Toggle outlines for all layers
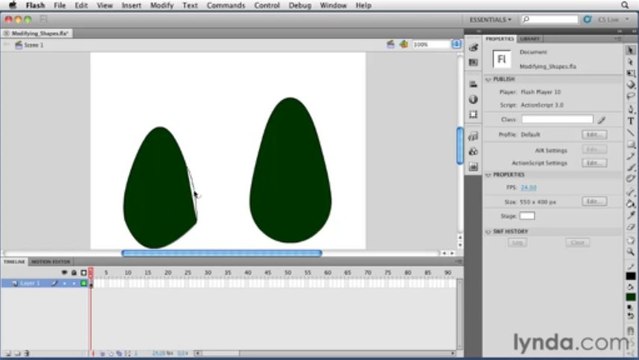Screen dimensions: 639x360 point(84,272)
